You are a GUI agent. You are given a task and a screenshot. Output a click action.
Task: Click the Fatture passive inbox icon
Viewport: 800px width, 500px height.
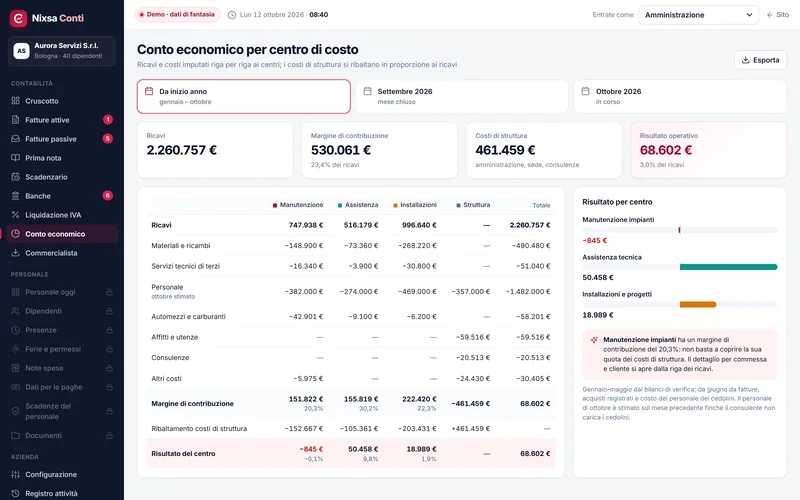click(15, 139)
